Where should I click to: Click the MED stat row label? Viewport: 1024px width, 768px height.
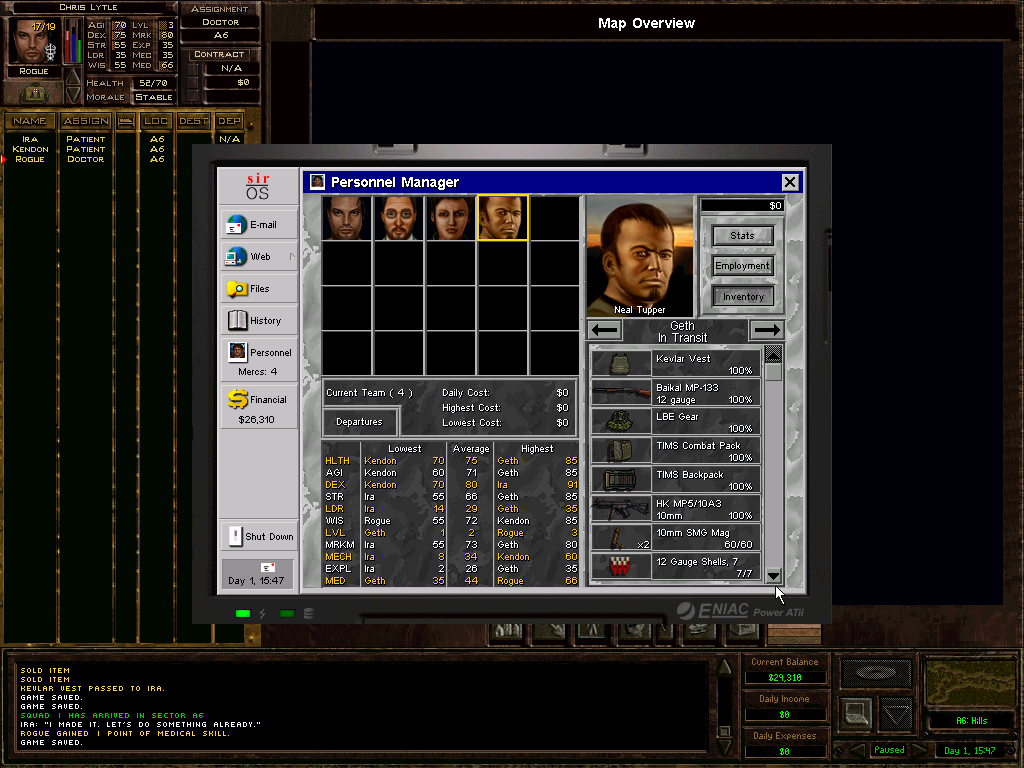[335, 581]
